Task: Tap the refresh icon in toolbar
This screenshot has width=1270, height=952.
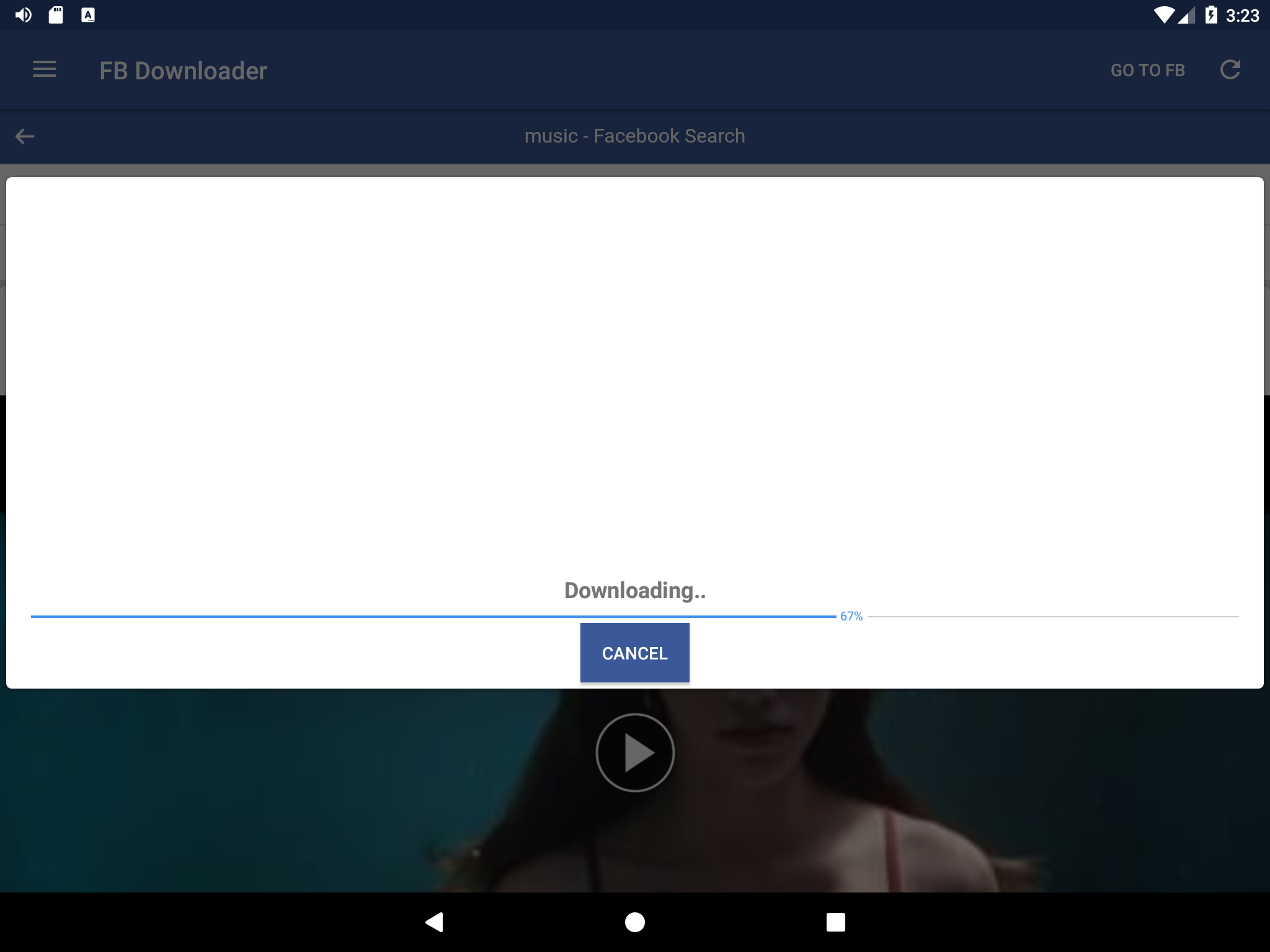Action: (1230, 69)
